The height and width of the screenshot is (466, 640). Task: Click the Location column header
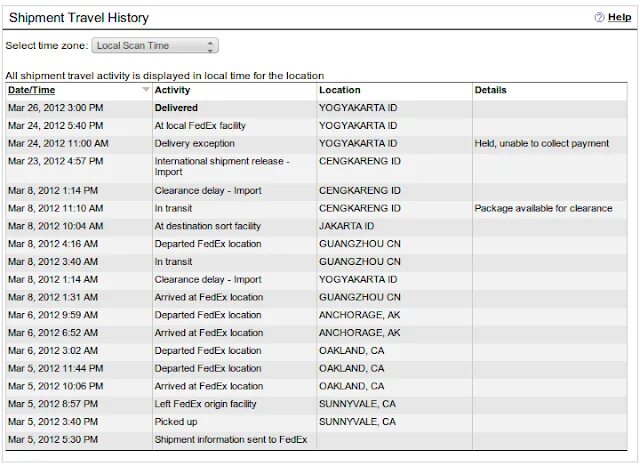pos(340,90)
